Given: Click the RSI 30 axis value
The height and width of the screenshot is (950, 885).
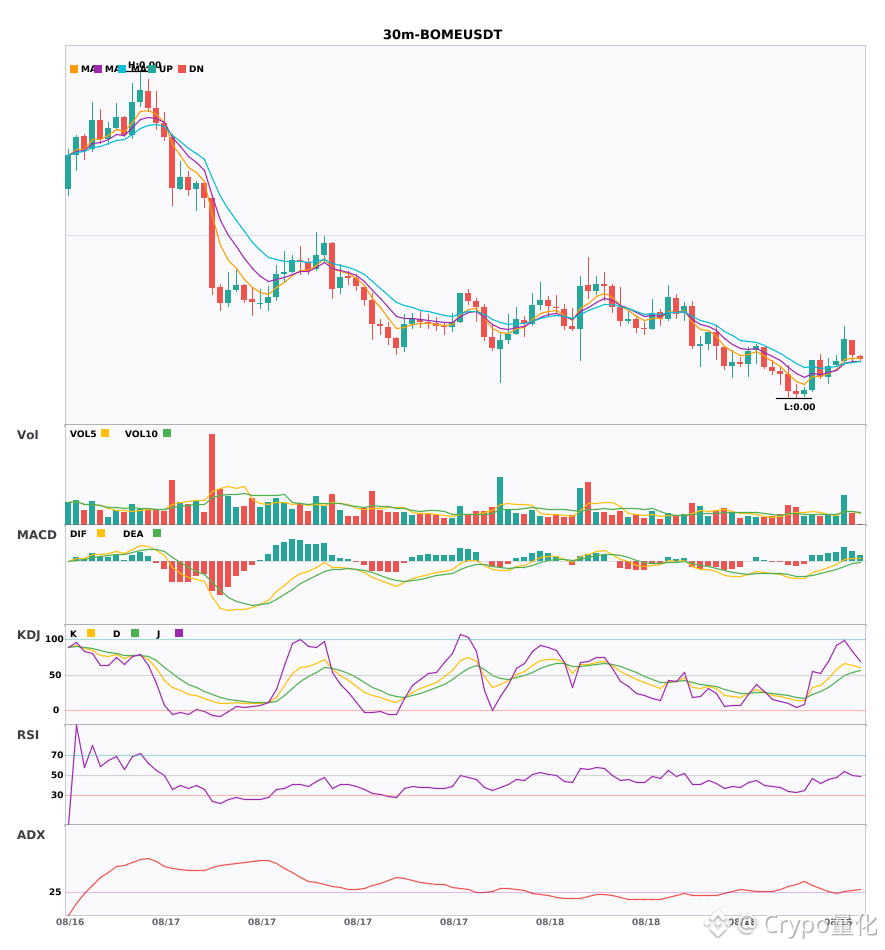Looking at the screenshot, I should pos(57,795).
